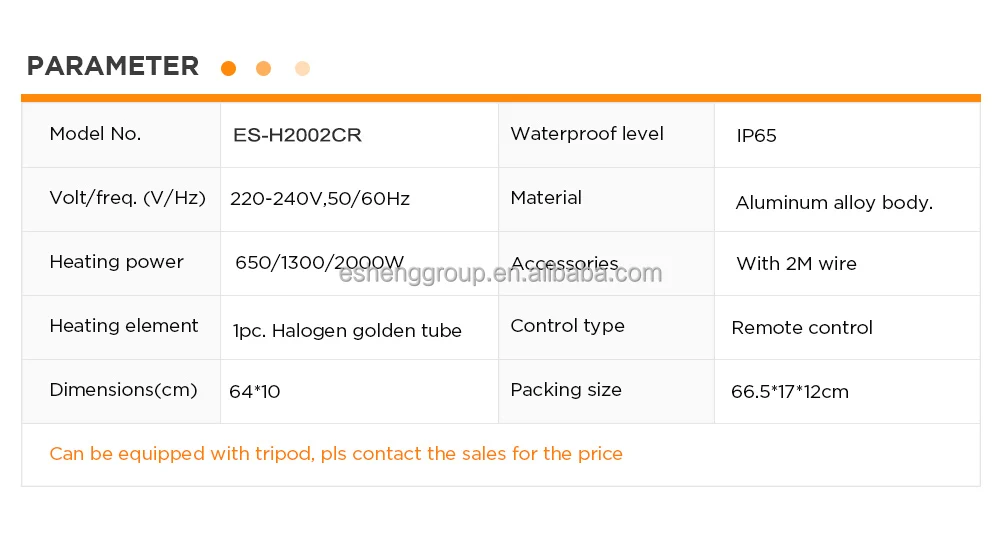Select the 220-240V,50/60Hz value
1000x548 pixels.
320,199
